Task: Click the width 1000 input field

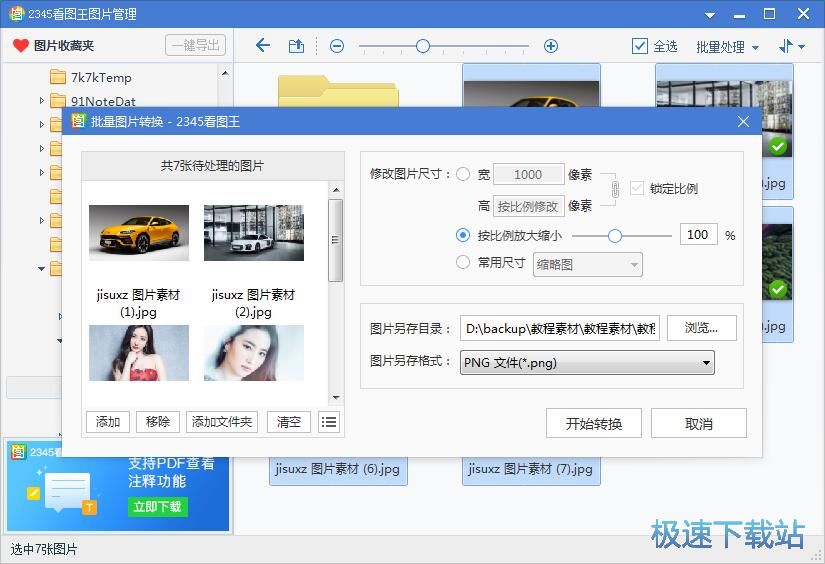Action: [528, 175]
